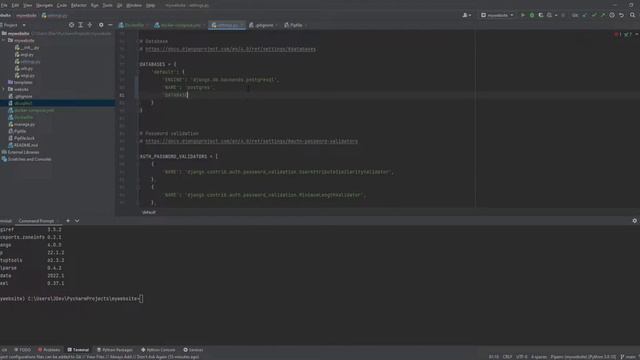Open the Window menu
The image size is (640, 360).
click(x=133, y=5)
